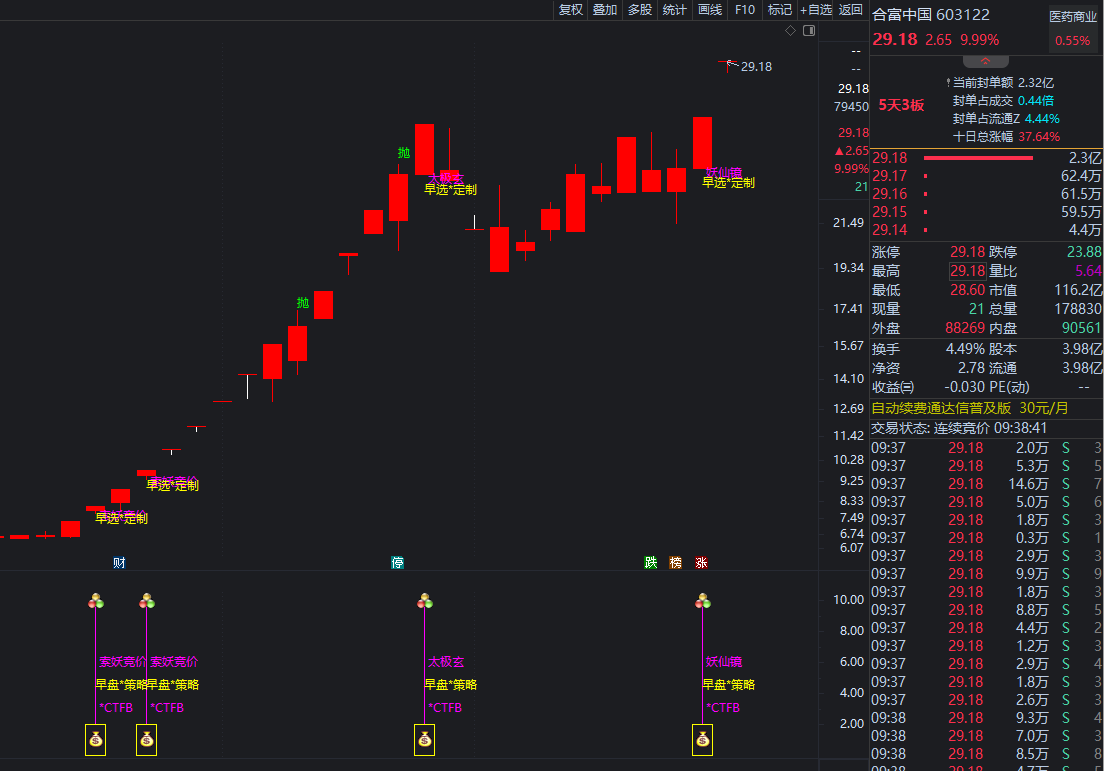Click the red 涨 marker icon

(x=702, y=563)
